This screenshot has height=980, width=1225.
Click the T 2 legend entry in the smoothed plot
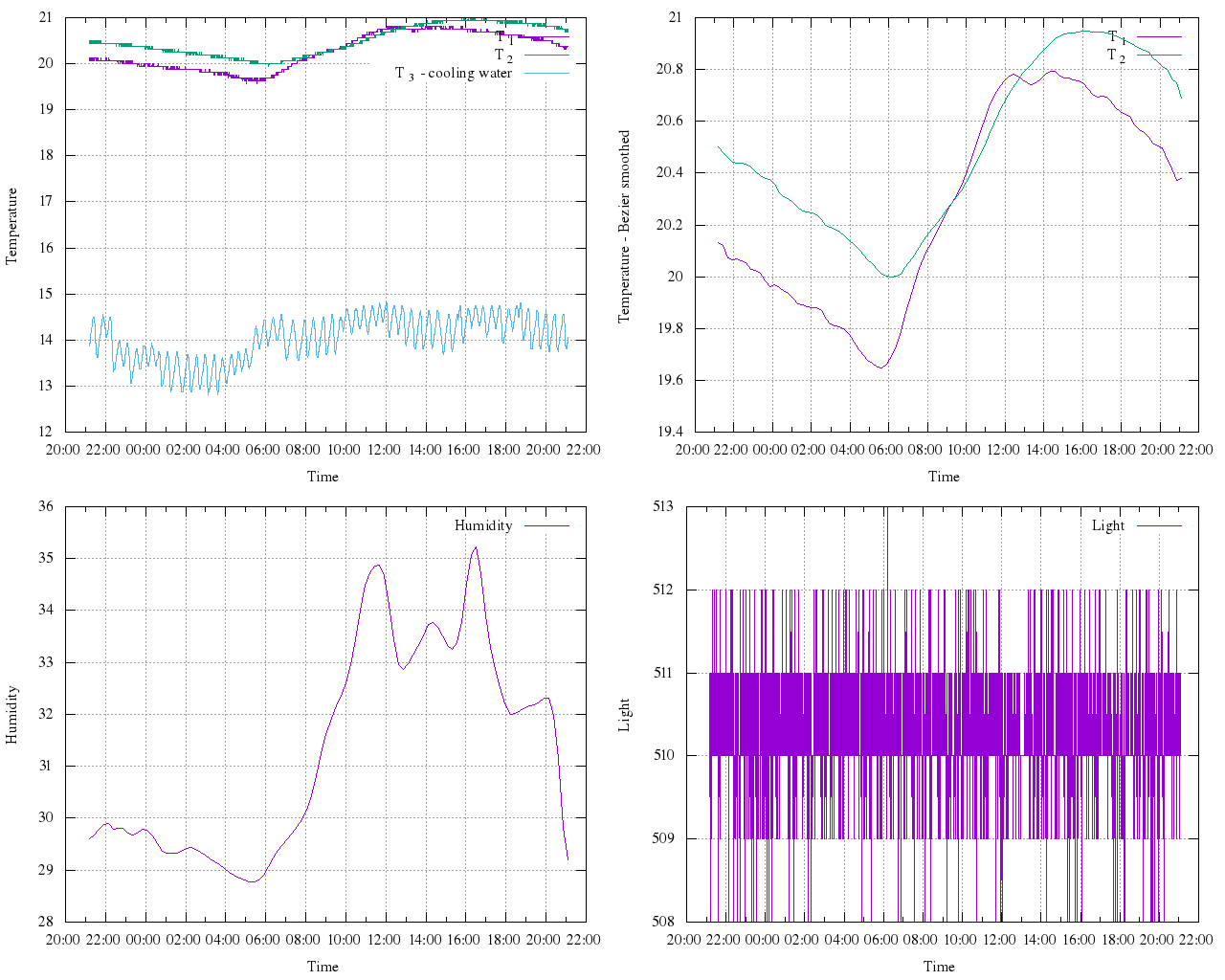[1117, 56]
